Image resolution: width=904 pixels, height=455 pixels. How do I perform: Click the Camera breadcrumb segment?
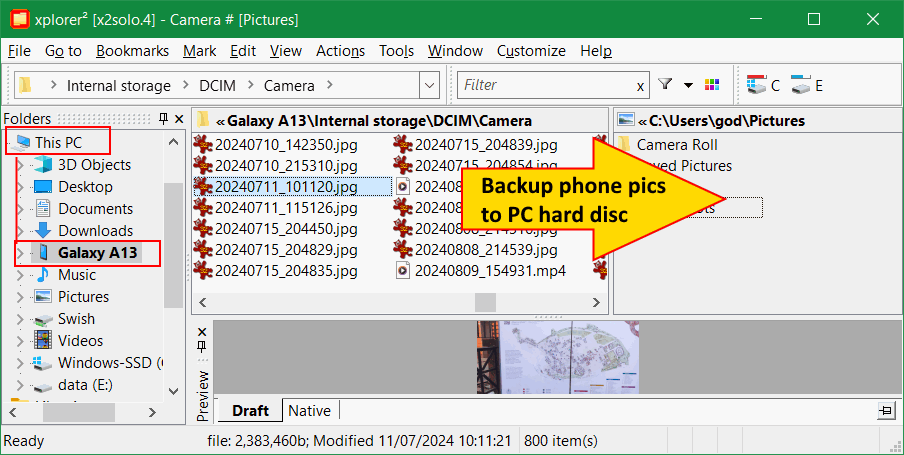[x=289, y=86]
